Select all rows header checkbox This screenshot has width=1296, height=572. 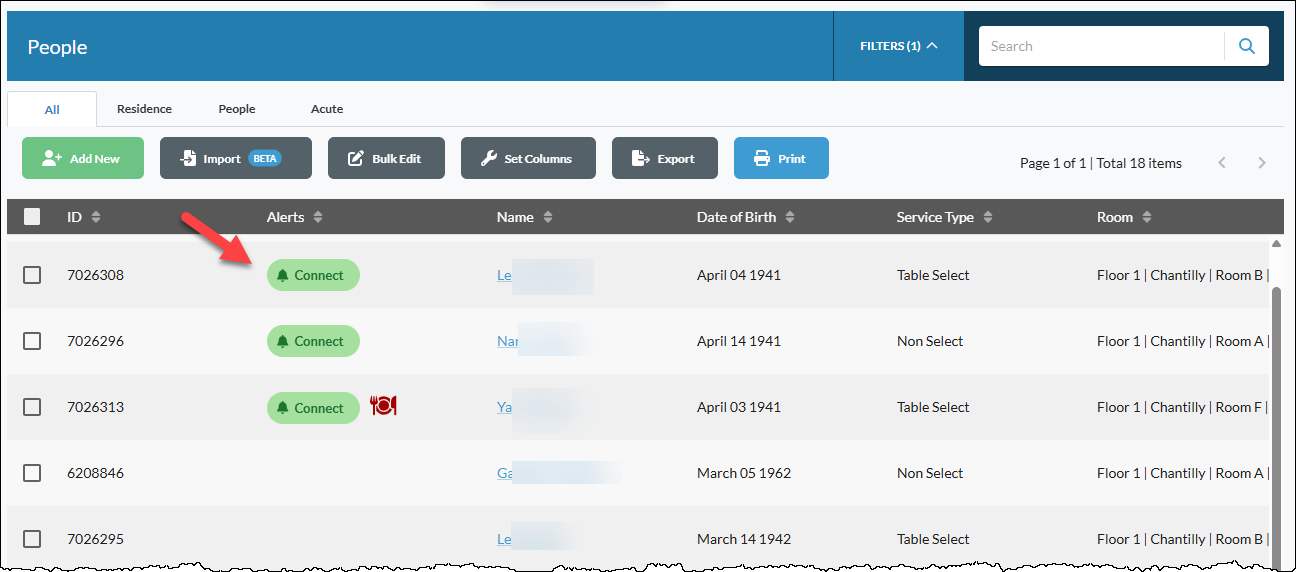(x=32, y=216)
